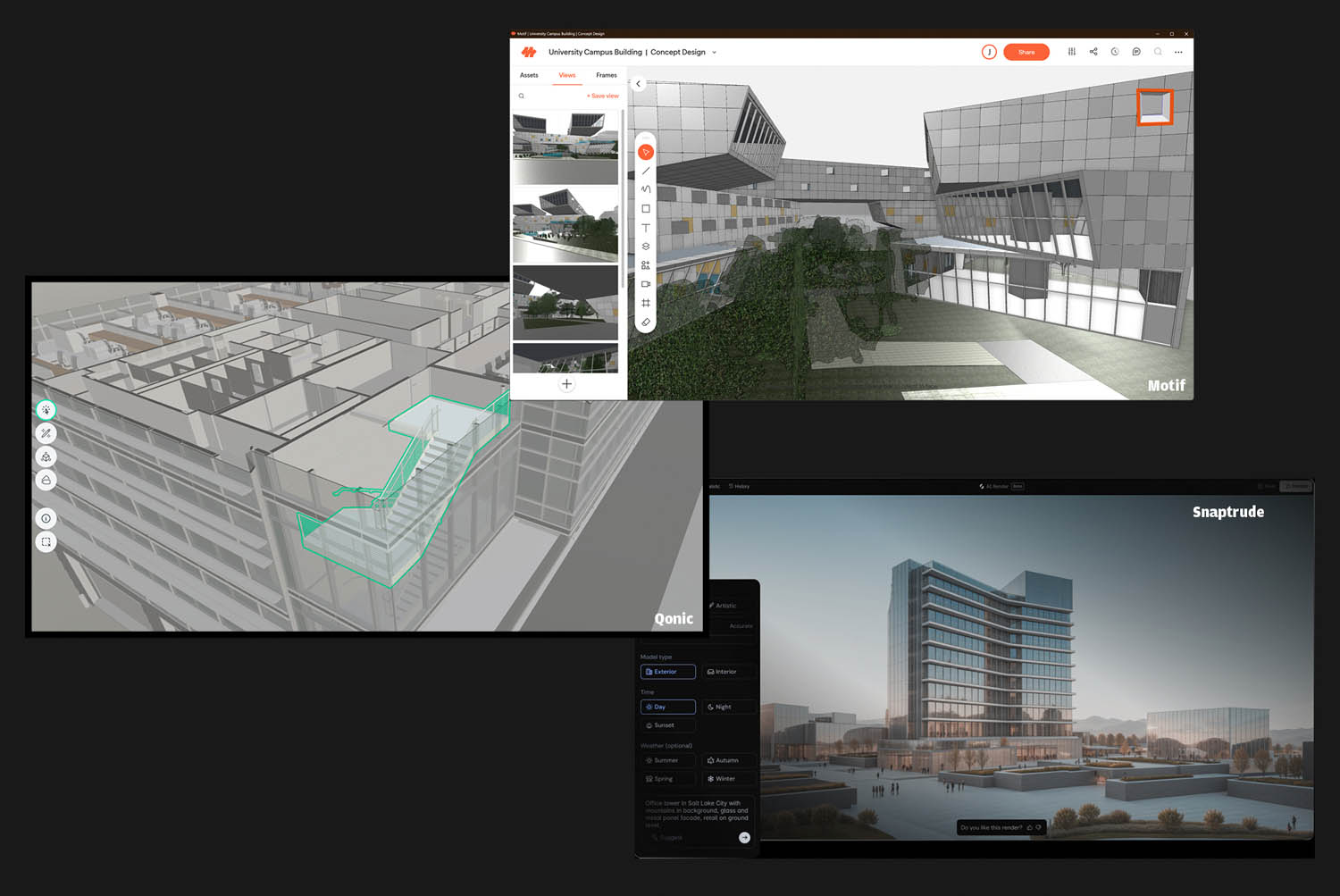Click the Weather (optional) label in Snaptrude
This screenshot has height=896, width=1340.
coord(666,746)
